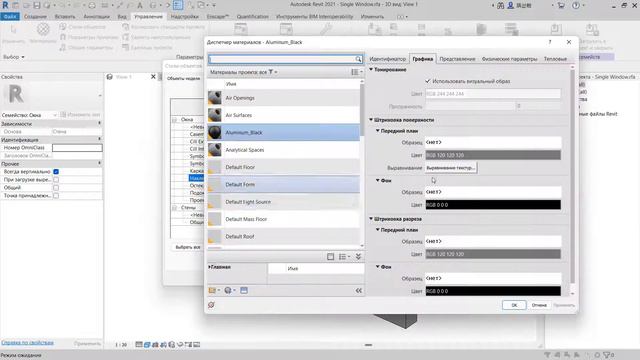The height and width of the screenshot is (360, 640).
Task: Open the 'Файл' ribbon tab
Action: [10, 17]
